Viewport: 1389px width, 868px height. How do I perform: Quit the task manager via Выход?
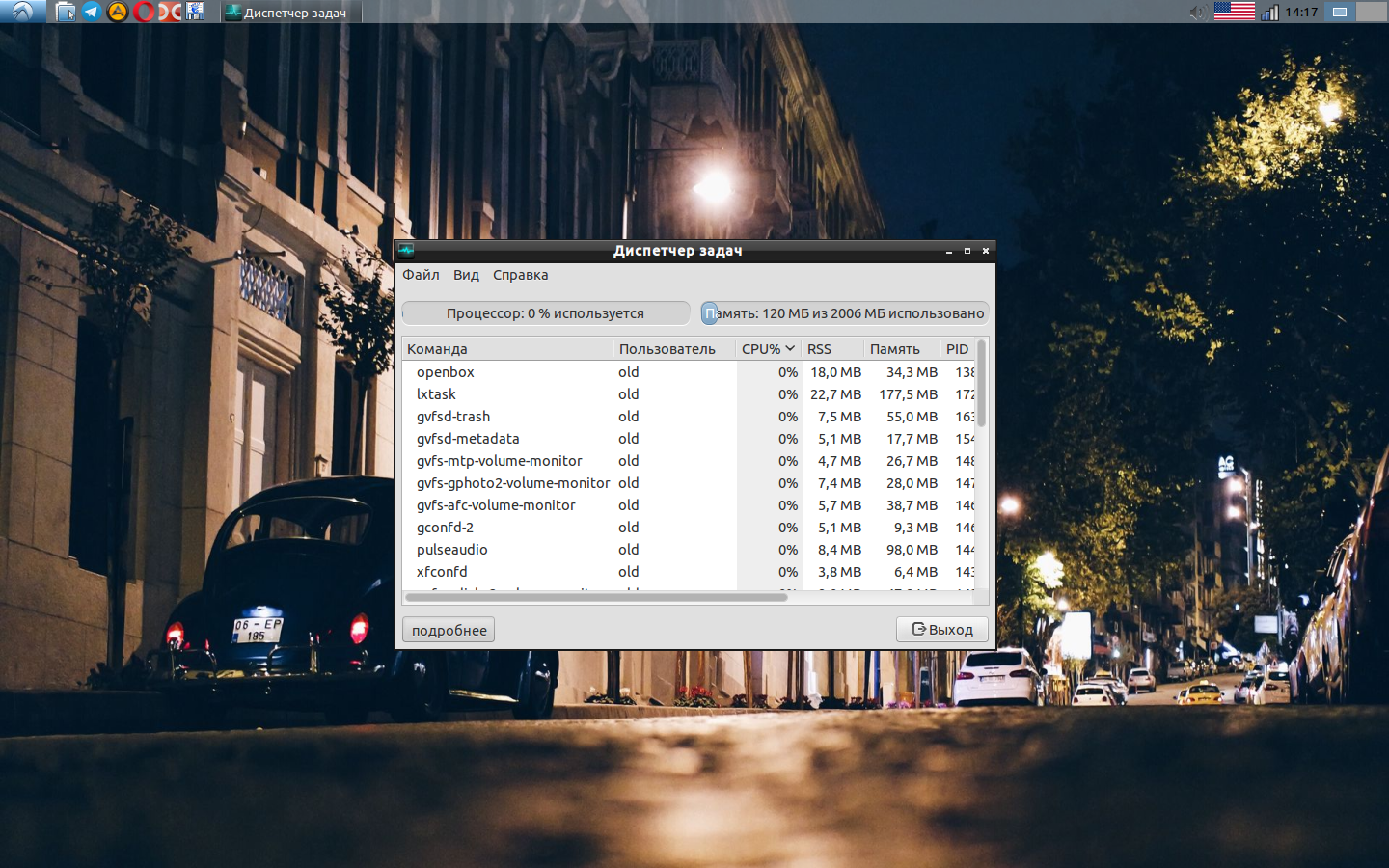click(941, 629)
